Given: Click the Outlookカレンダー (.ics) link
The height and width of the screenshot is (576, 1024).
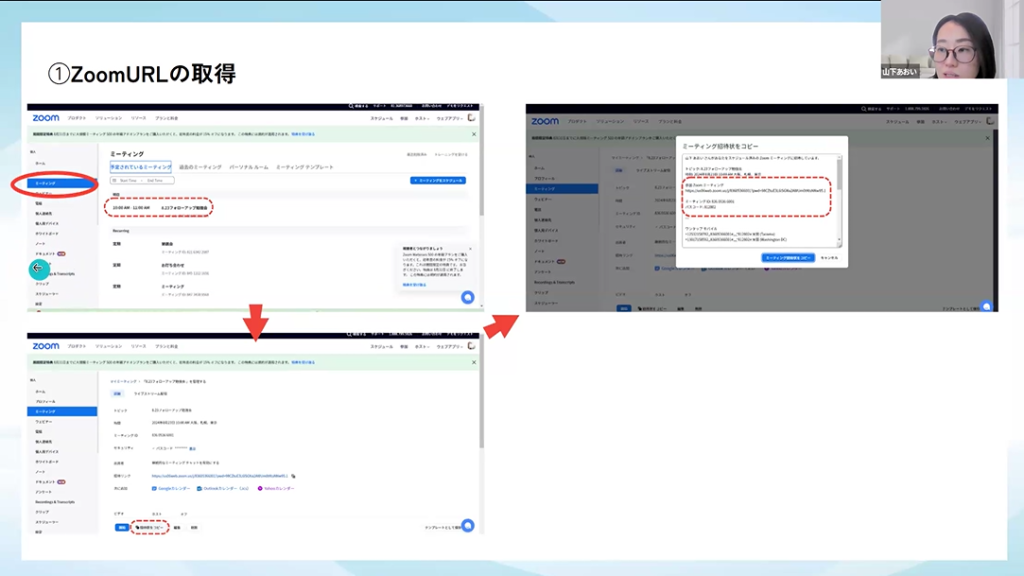Looking at the screenshot, I should click(223, 488).
